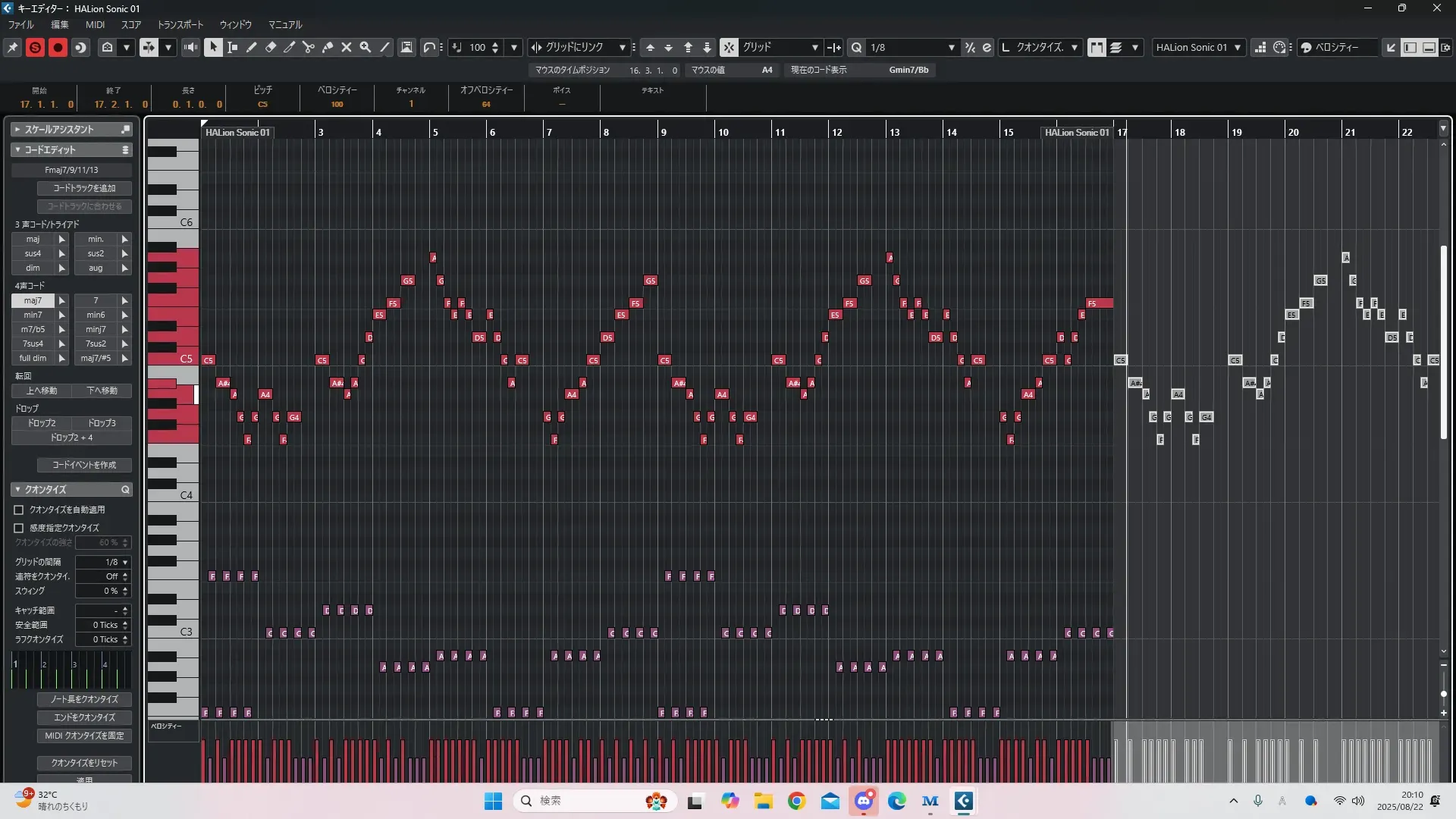The height and width of the screenshot is (819, 1456).
Task: Open the MIDI menu
Action: tap(95, 25)
